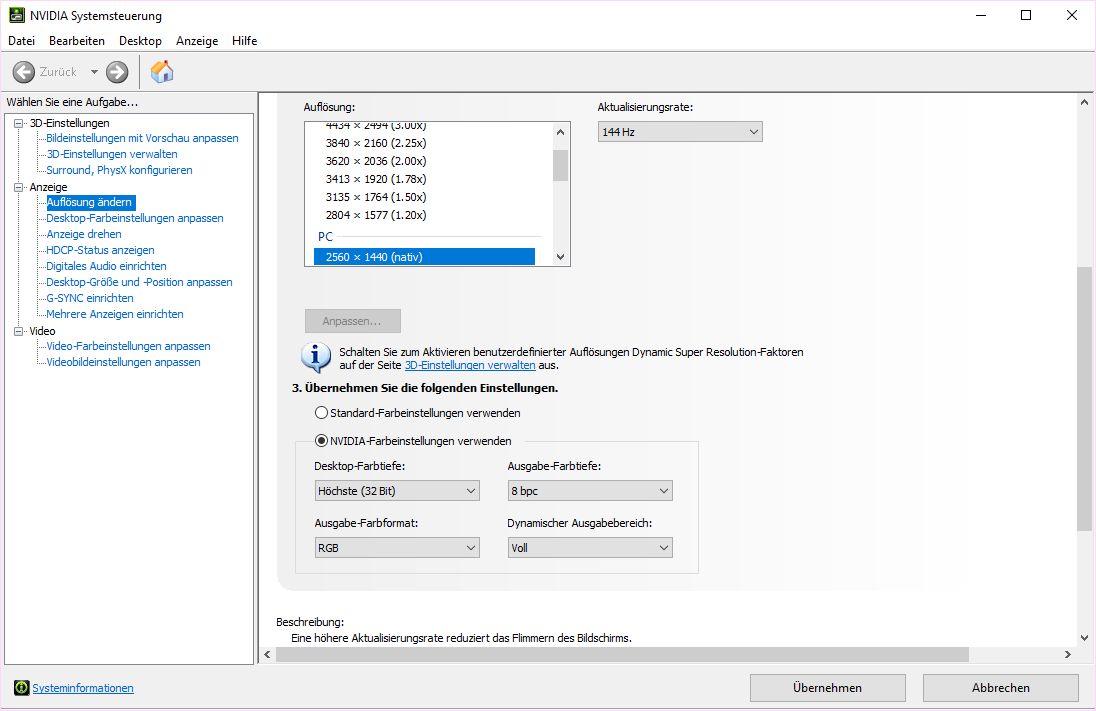Image resolution: width=1096 pixels, height=711 pixels.
Task: Collapse the Anzeige tree node
Action: (x=18, y=187)
